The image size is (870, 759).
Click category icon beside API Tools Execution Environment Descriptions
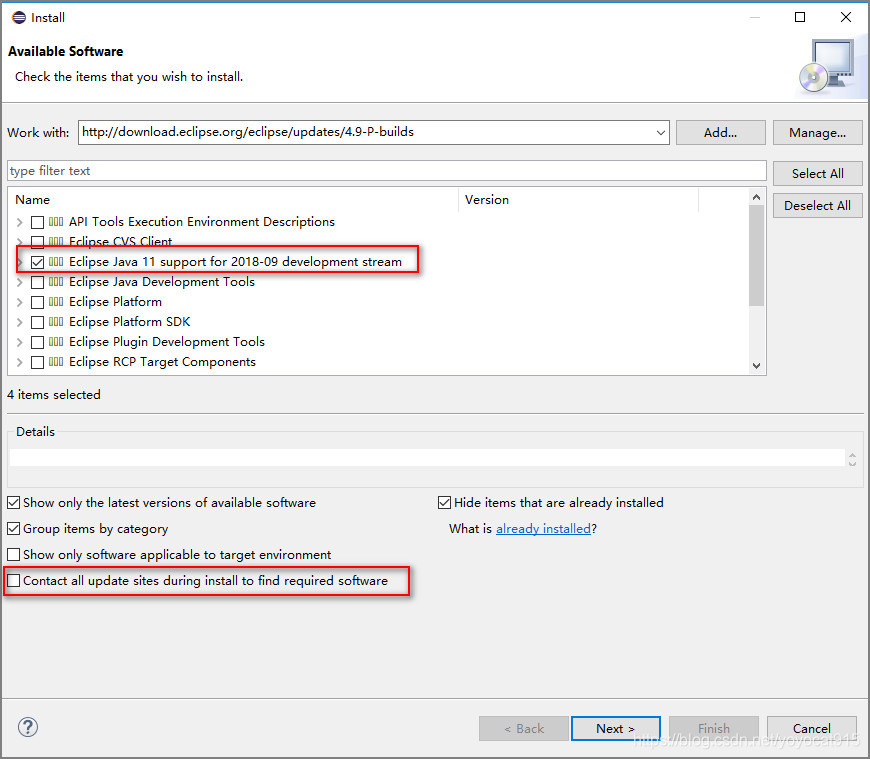(x=56, y=221)
